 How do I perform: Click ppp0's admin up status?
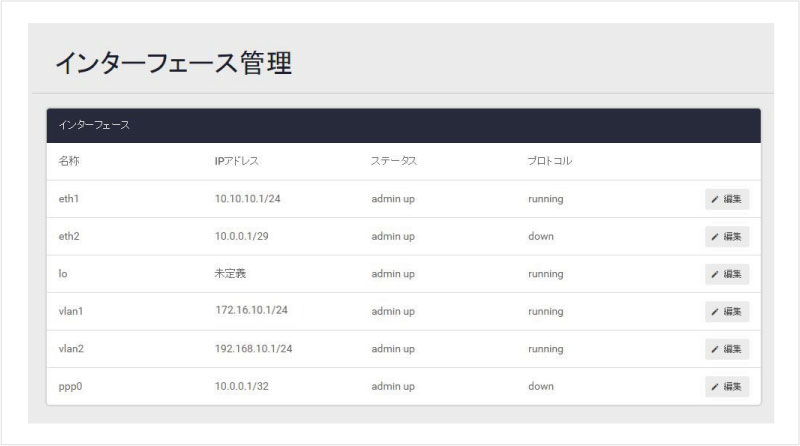393,386
